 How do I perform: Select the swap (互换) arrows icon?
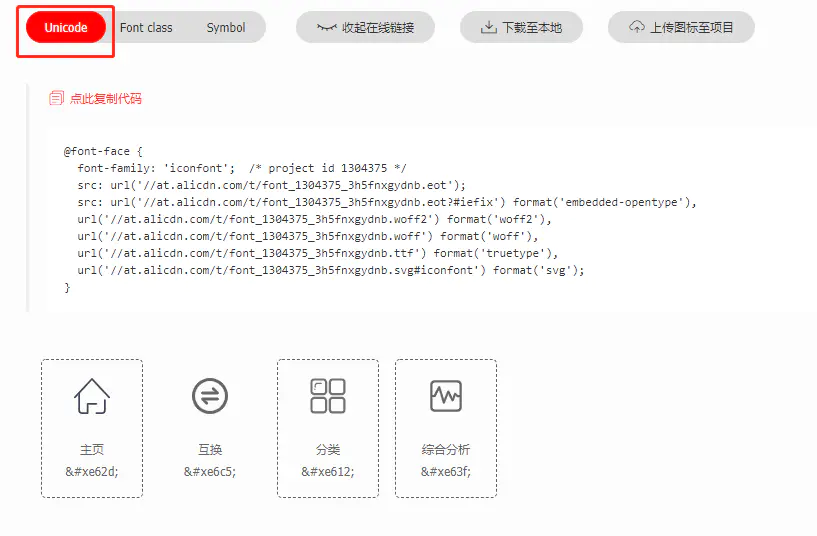210,396
